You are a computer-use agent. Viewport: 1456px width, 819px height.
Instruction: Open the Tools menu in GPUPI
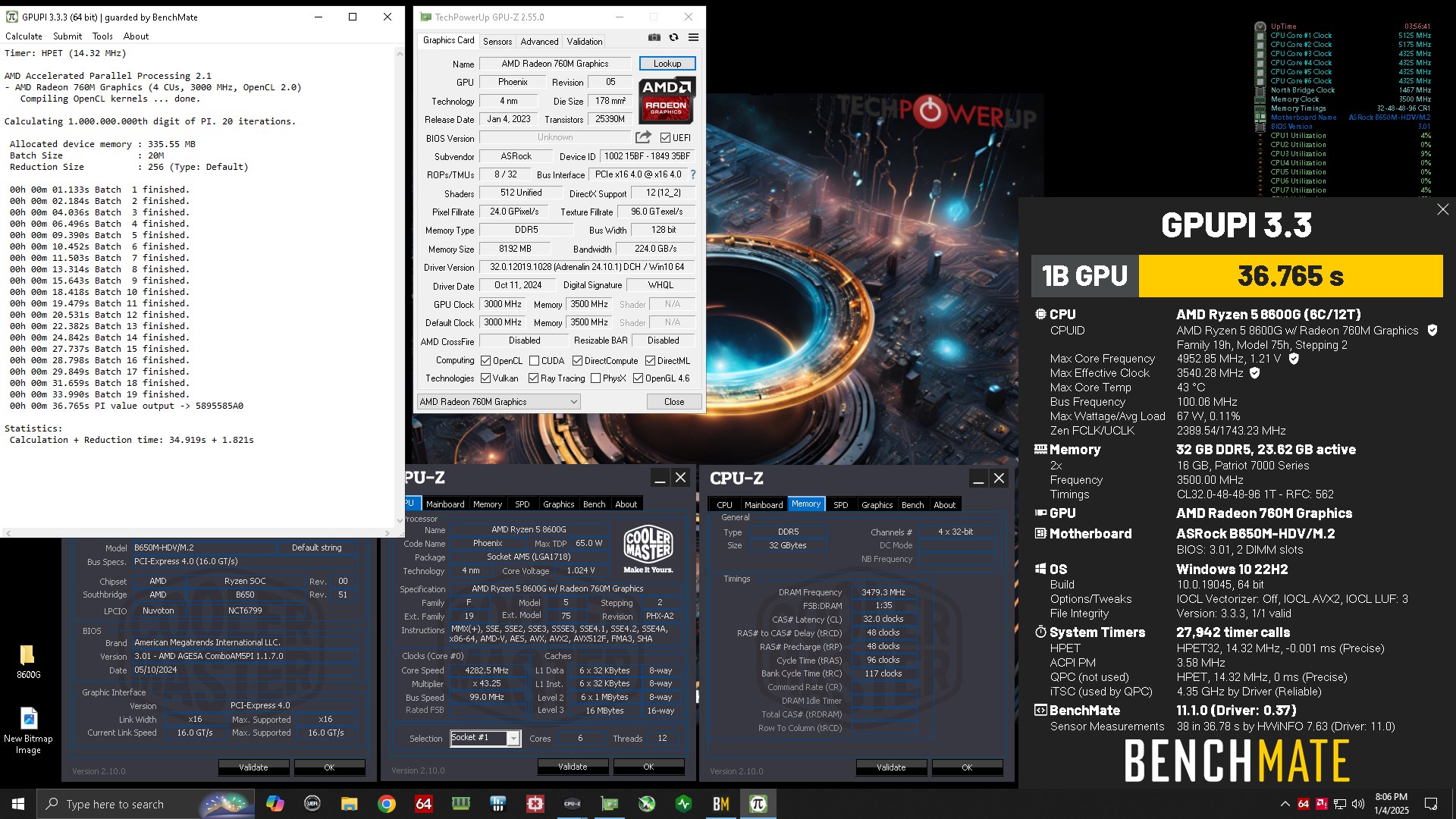[x=102, y=36]
